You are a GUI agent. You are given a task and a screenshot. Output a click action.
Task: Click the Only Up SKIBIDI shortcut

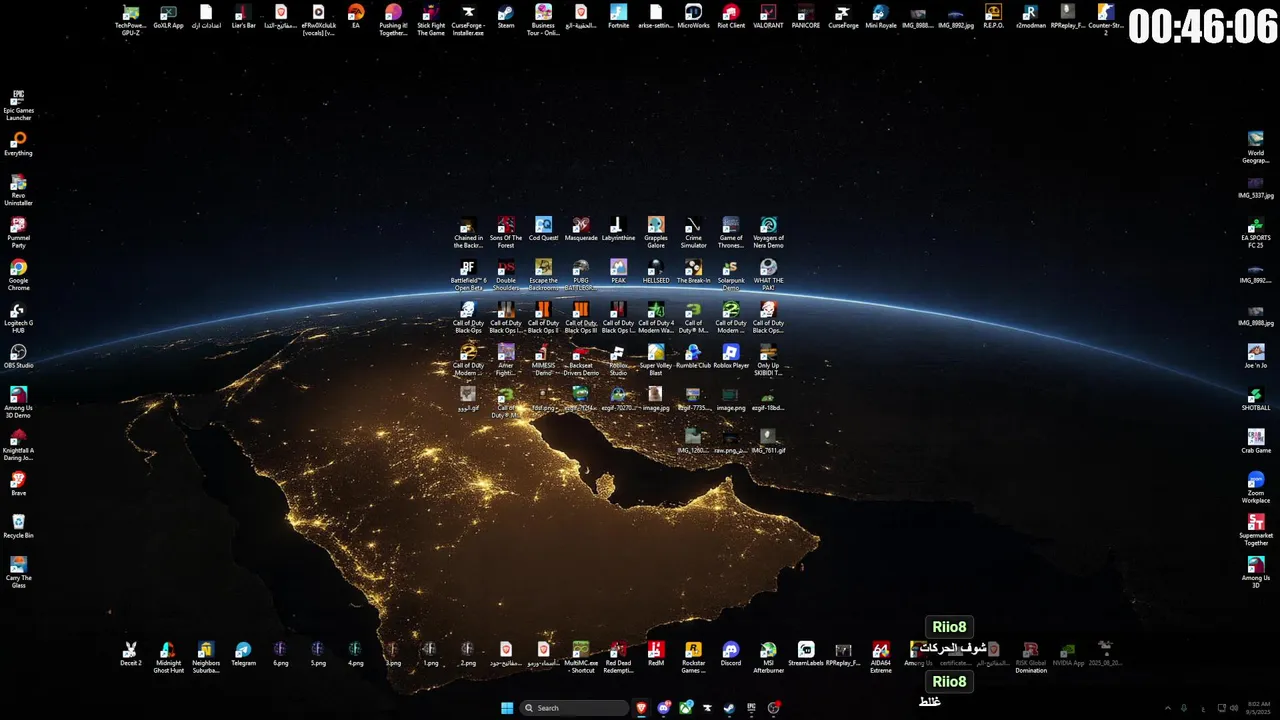click(x=768, y=360)
